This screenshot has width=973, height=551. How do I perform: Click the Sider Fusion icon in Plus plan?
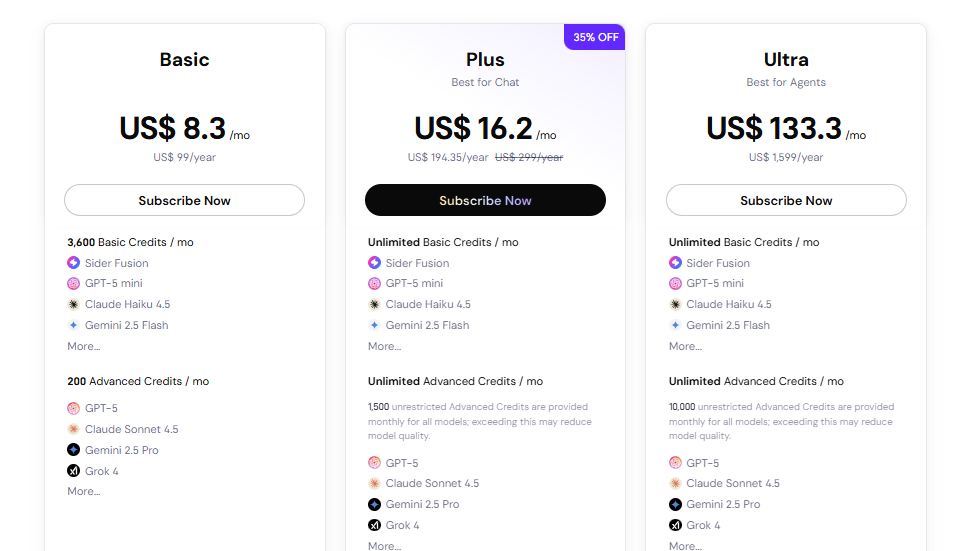tap(374, 263)
